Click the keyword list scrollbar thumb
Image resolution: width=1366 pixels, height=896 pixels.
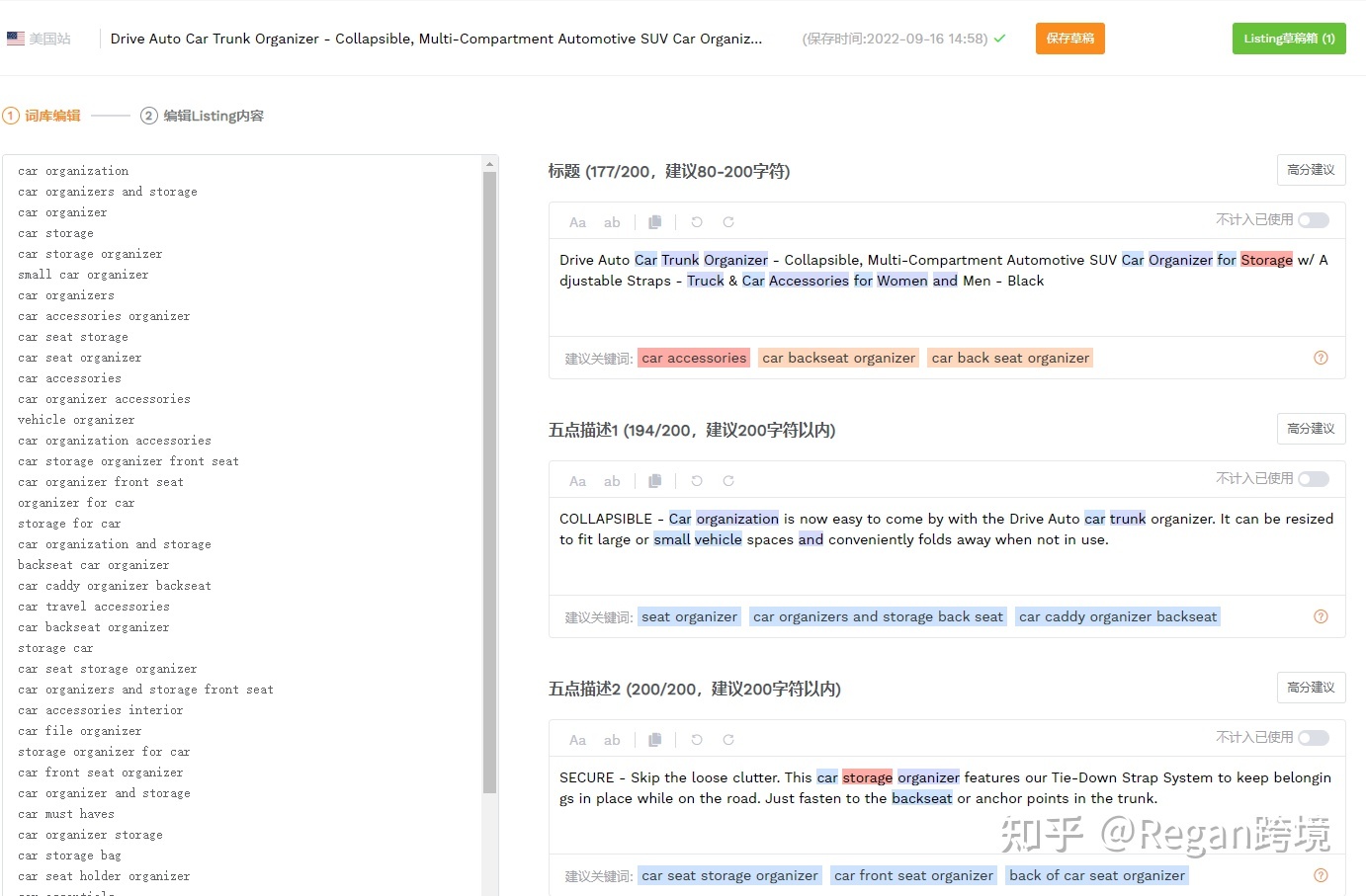click(x=489, y=482)
